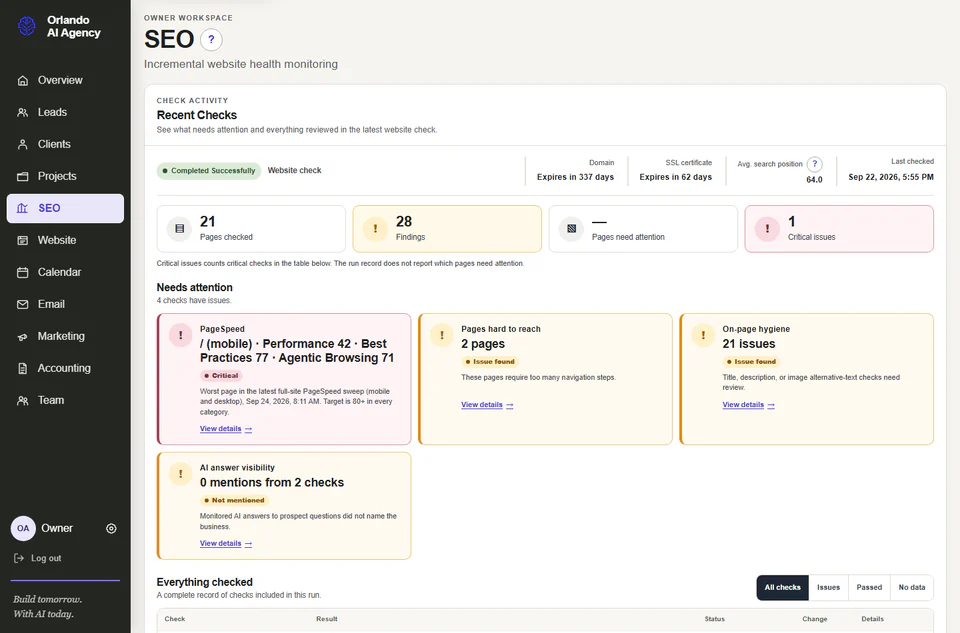The width and height of the screenshot is (960, 633).
Task: Navigate to Projects in sidebar
Action: [65, 176]
